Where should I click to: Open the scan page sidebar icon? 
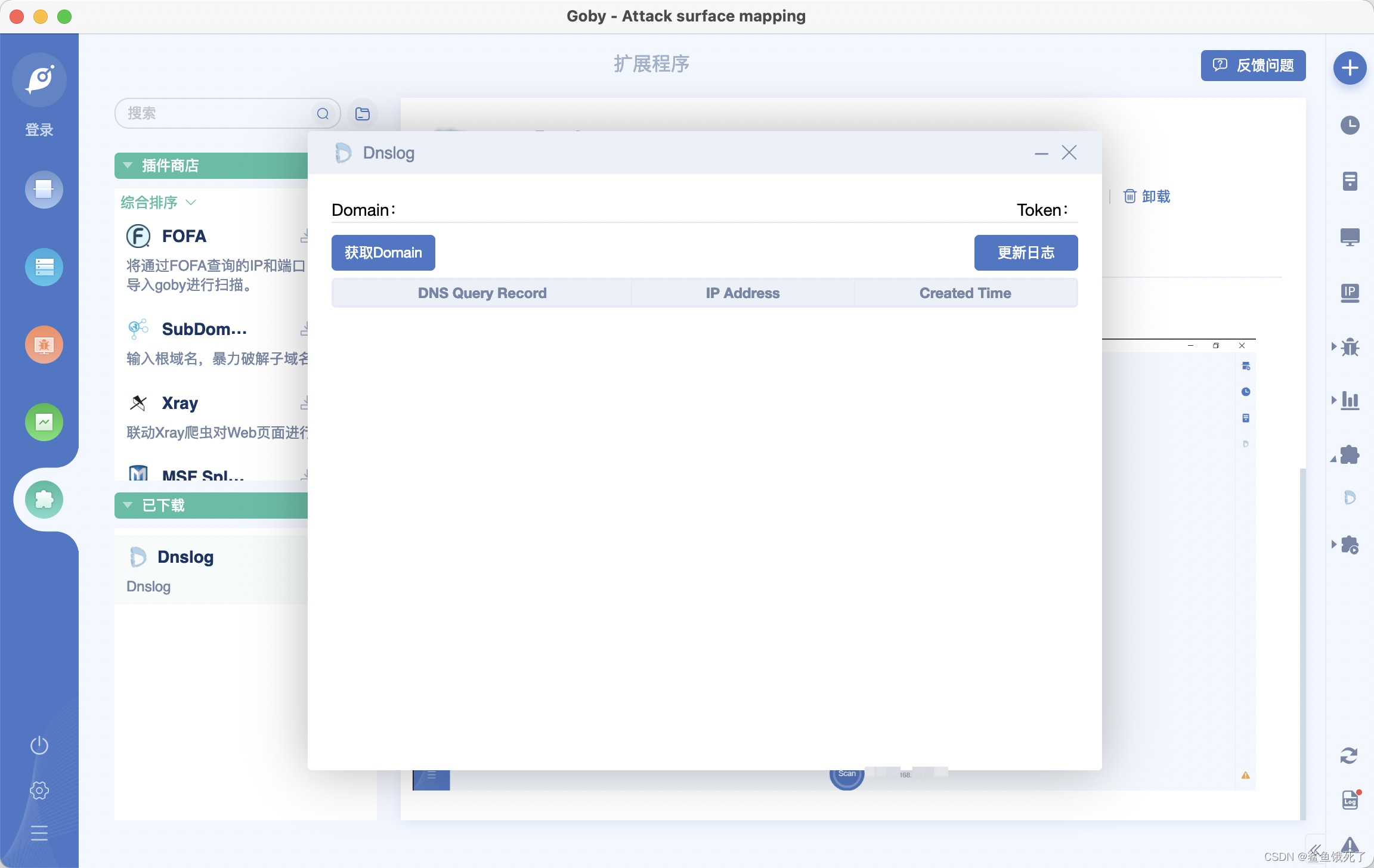(44, 190)
